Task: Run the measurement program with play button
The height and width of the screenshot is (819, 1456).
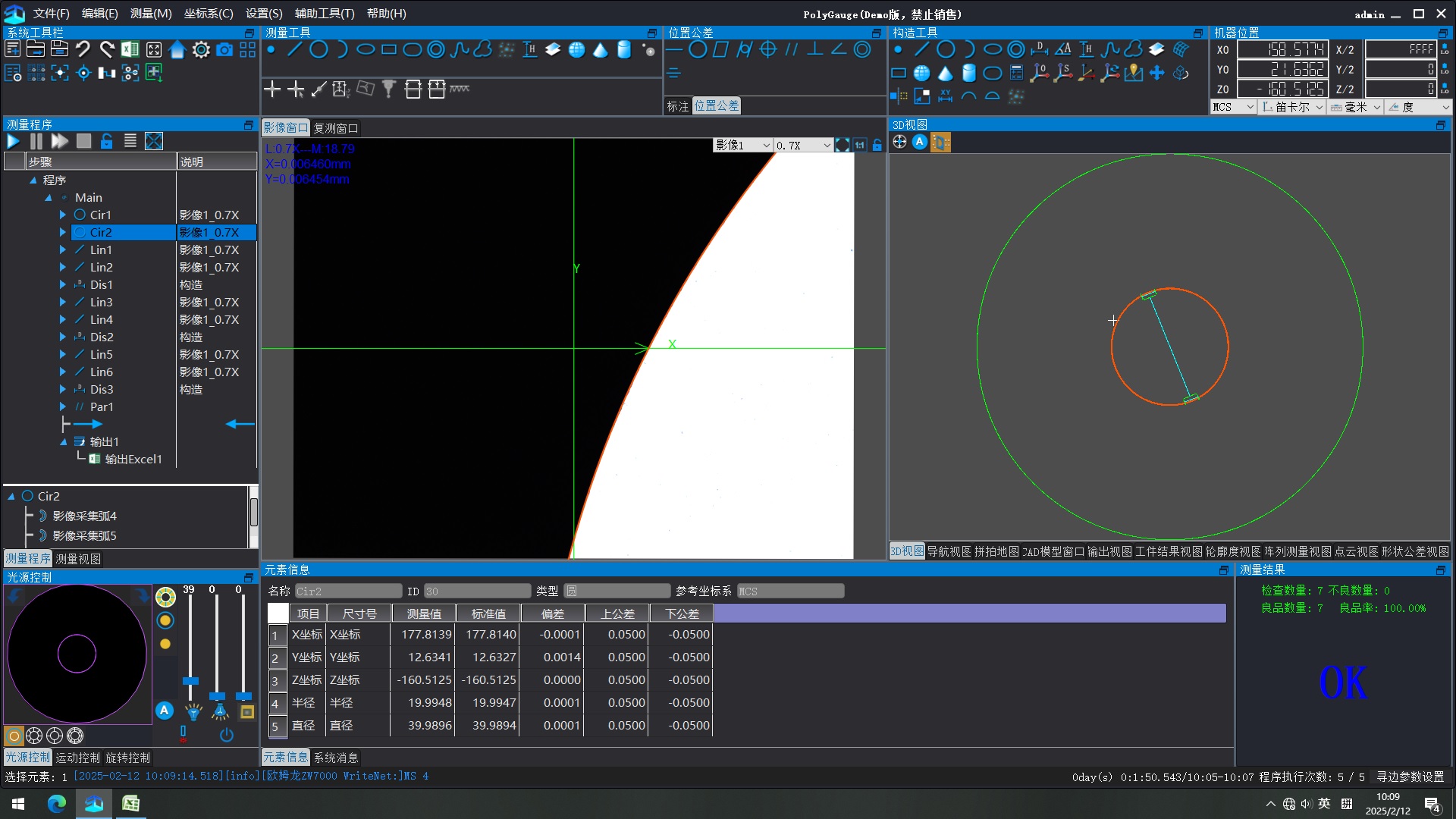Action: point(13,141)
